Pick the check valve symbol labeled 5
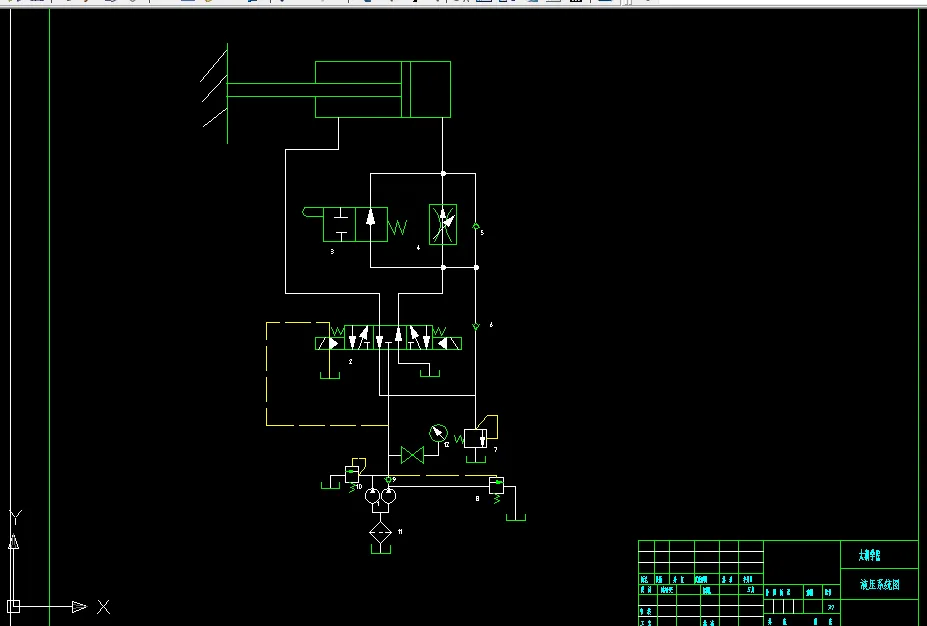Viewport: 927px width, 626px height. [x=475, y=226]
